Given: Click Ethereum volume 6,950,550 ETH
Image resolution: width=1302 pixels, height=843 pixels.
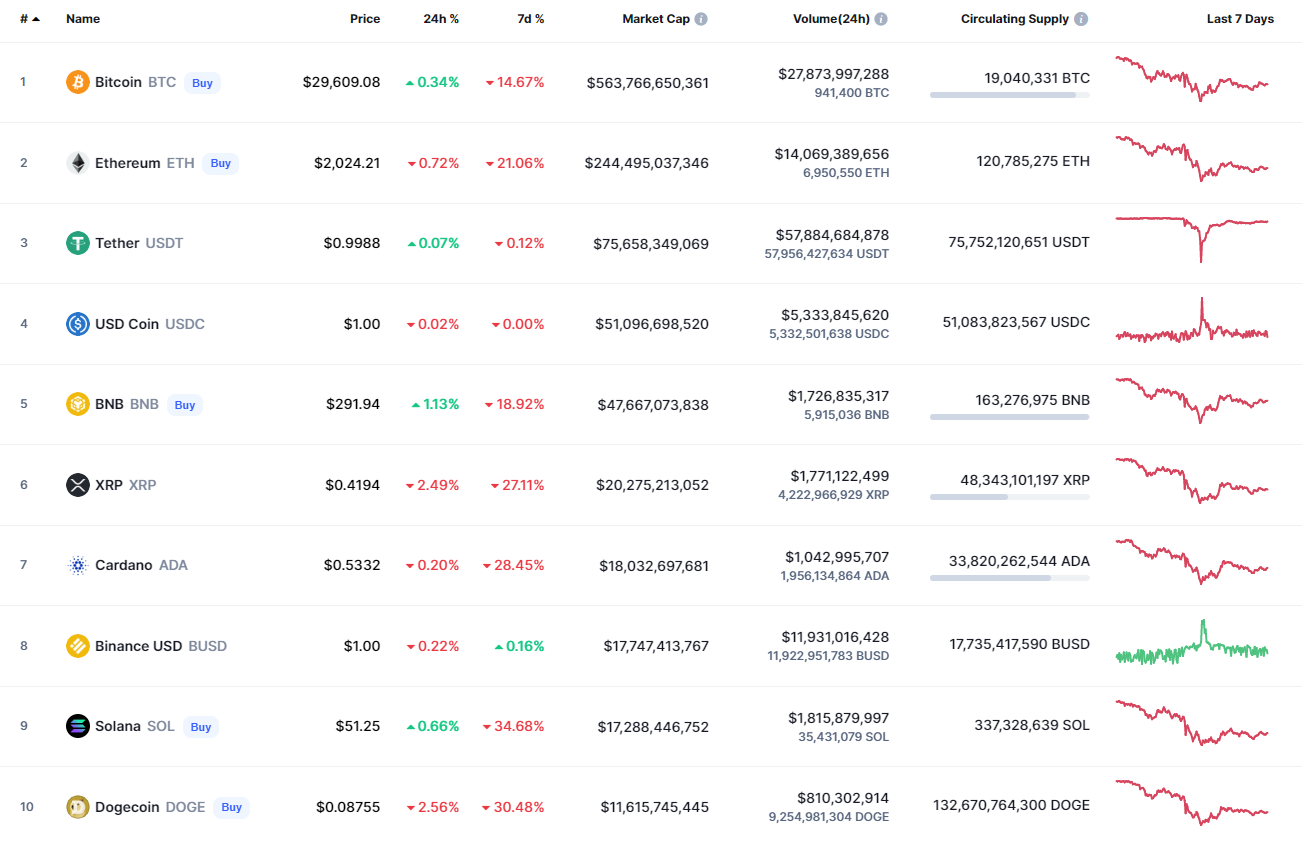Looking at the screenshot, I should click(x=846, y=173).
